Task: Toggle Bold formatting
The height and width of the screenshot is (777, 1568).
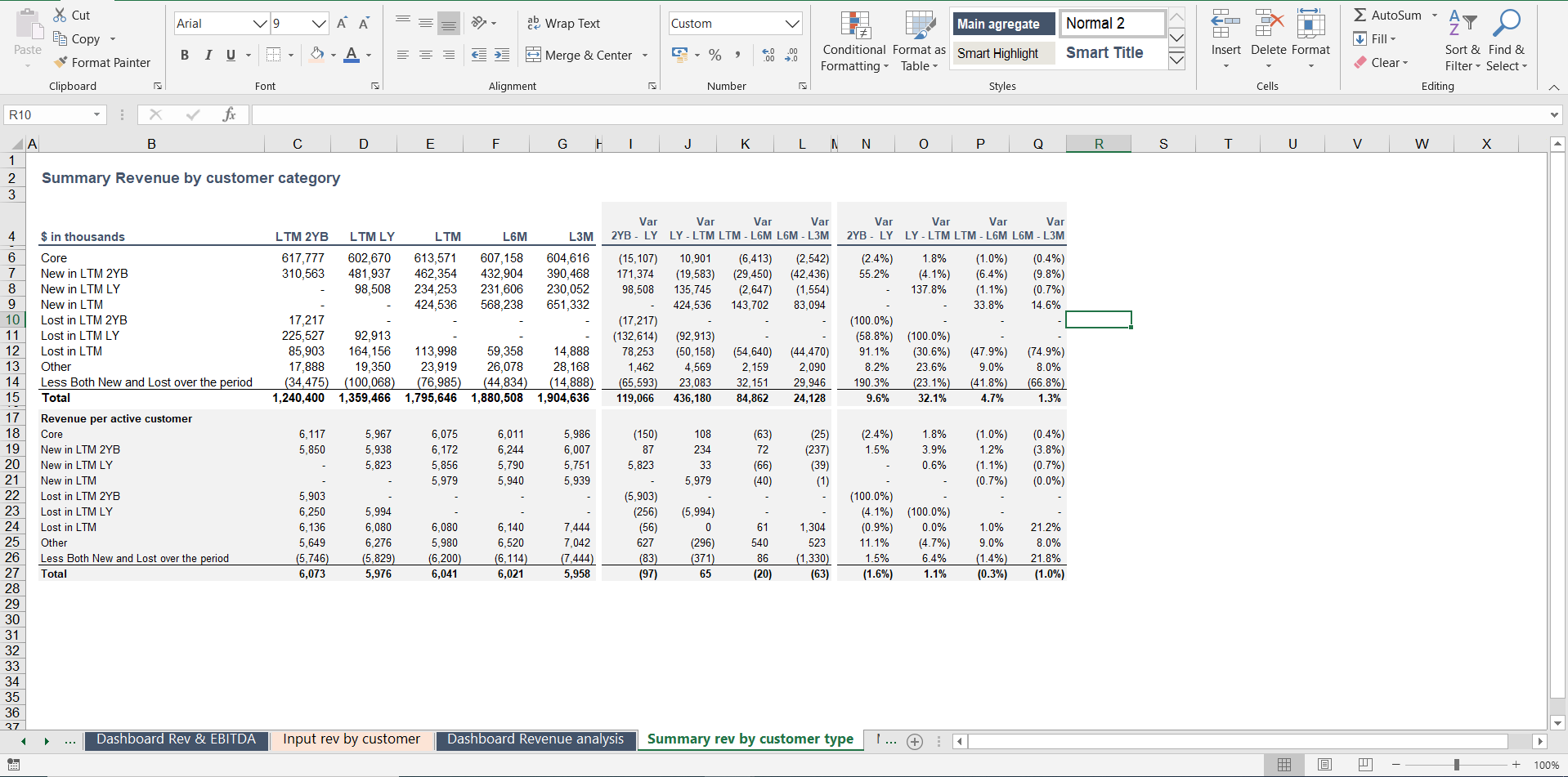Action: [x=185, y=55]
